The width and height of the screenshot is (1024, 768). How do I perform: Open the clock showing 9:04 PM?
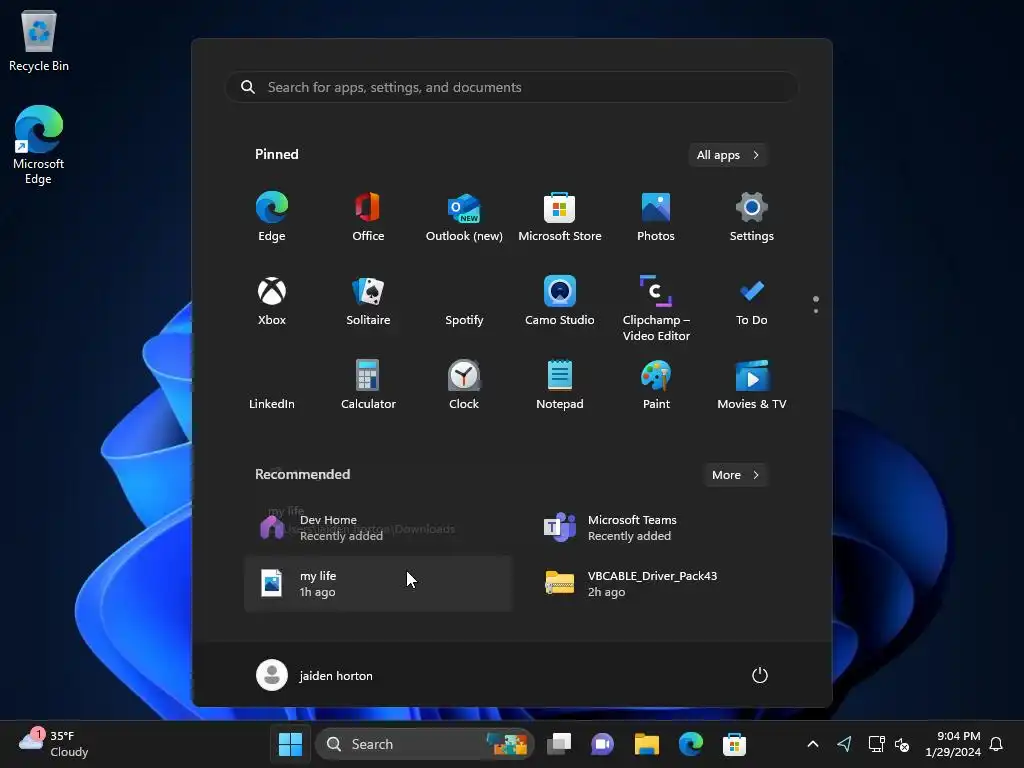[x=953, y=744]
